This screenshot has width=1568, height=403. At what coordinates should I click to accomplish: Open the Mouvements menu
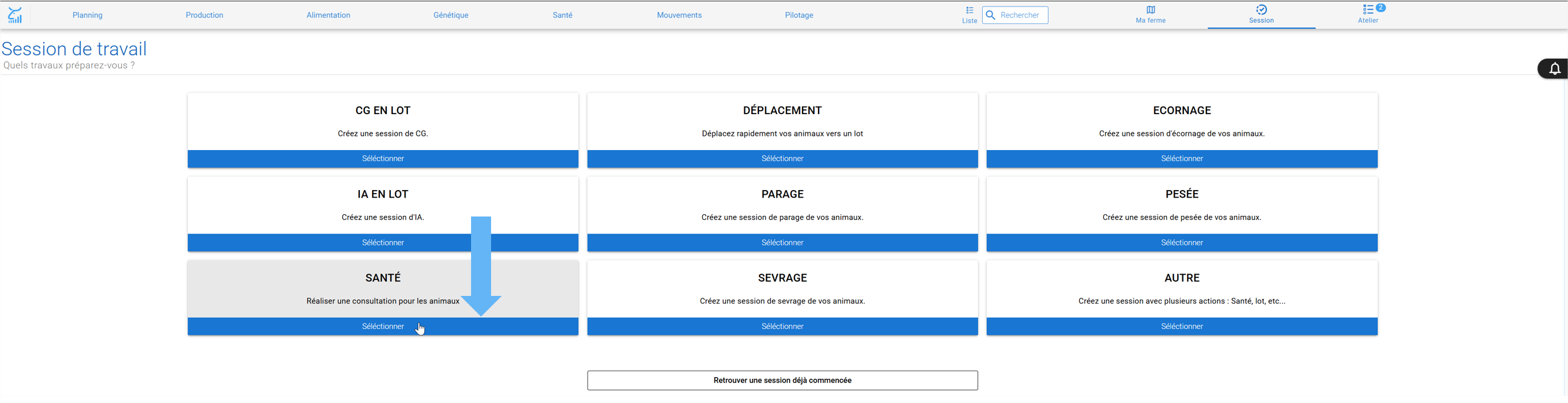click(679, 15)
